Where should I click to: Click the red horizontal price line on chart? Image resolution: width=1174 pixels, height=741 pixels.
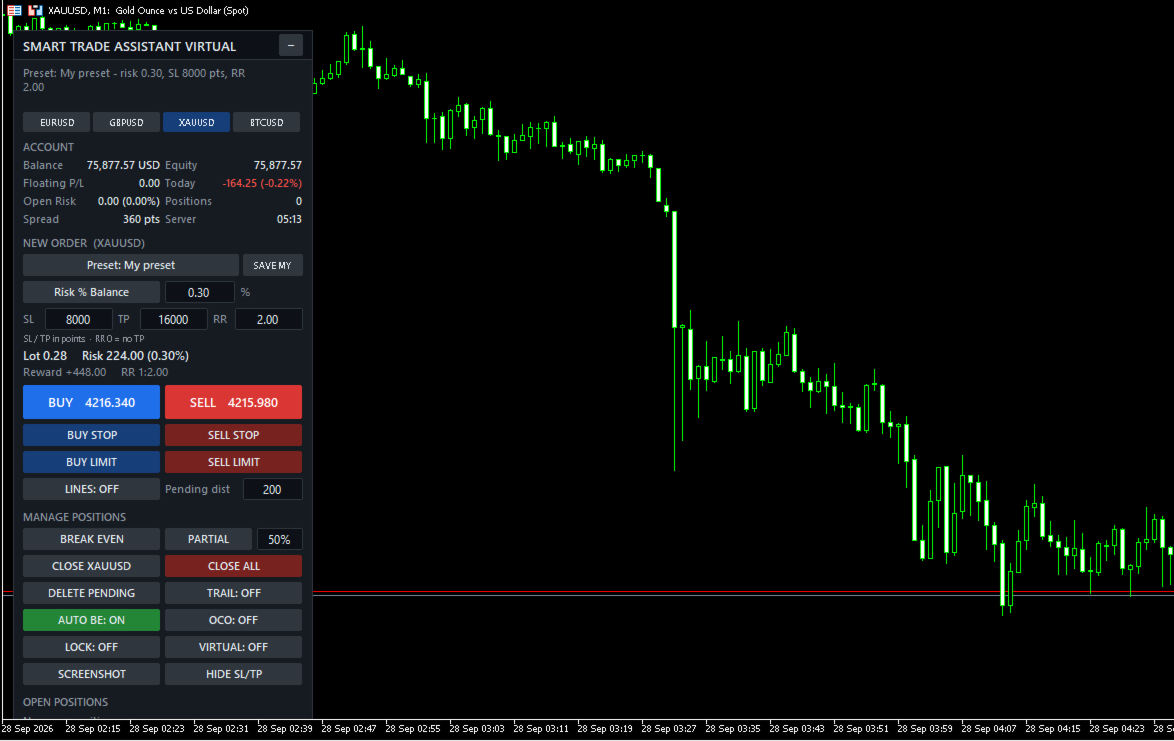pyautogui.click(x=743, y=591)
